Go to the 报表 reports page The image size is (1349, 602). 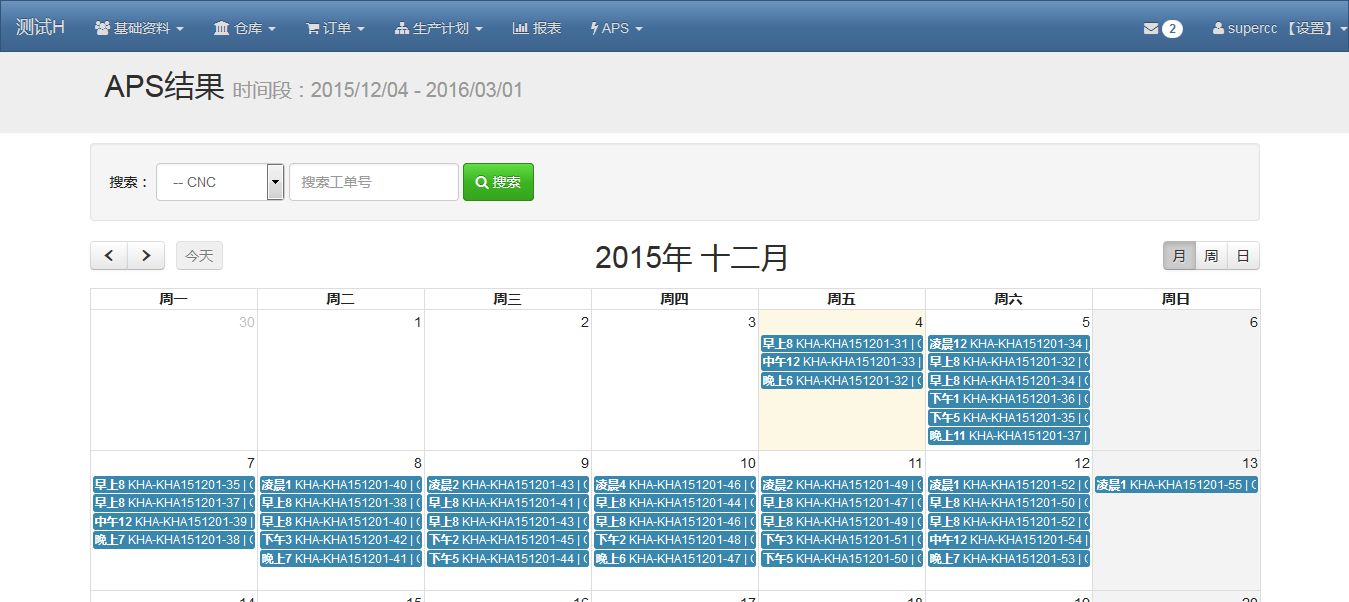(x=537, y=28)
